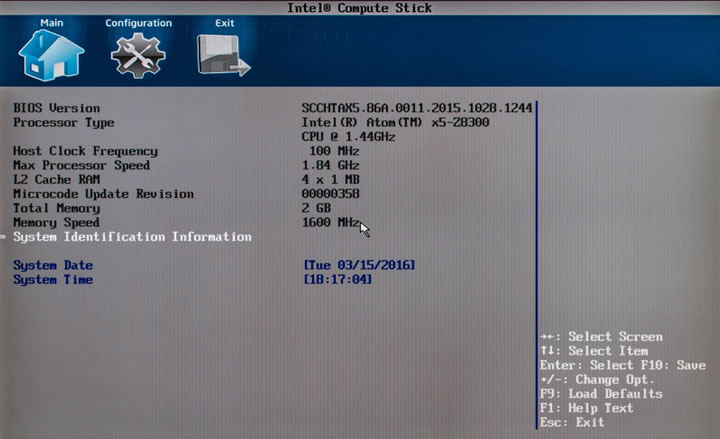The width and height of the screenshot is (720, 439).
Task: Click the 100 MHz value
Action: point(334,151)
